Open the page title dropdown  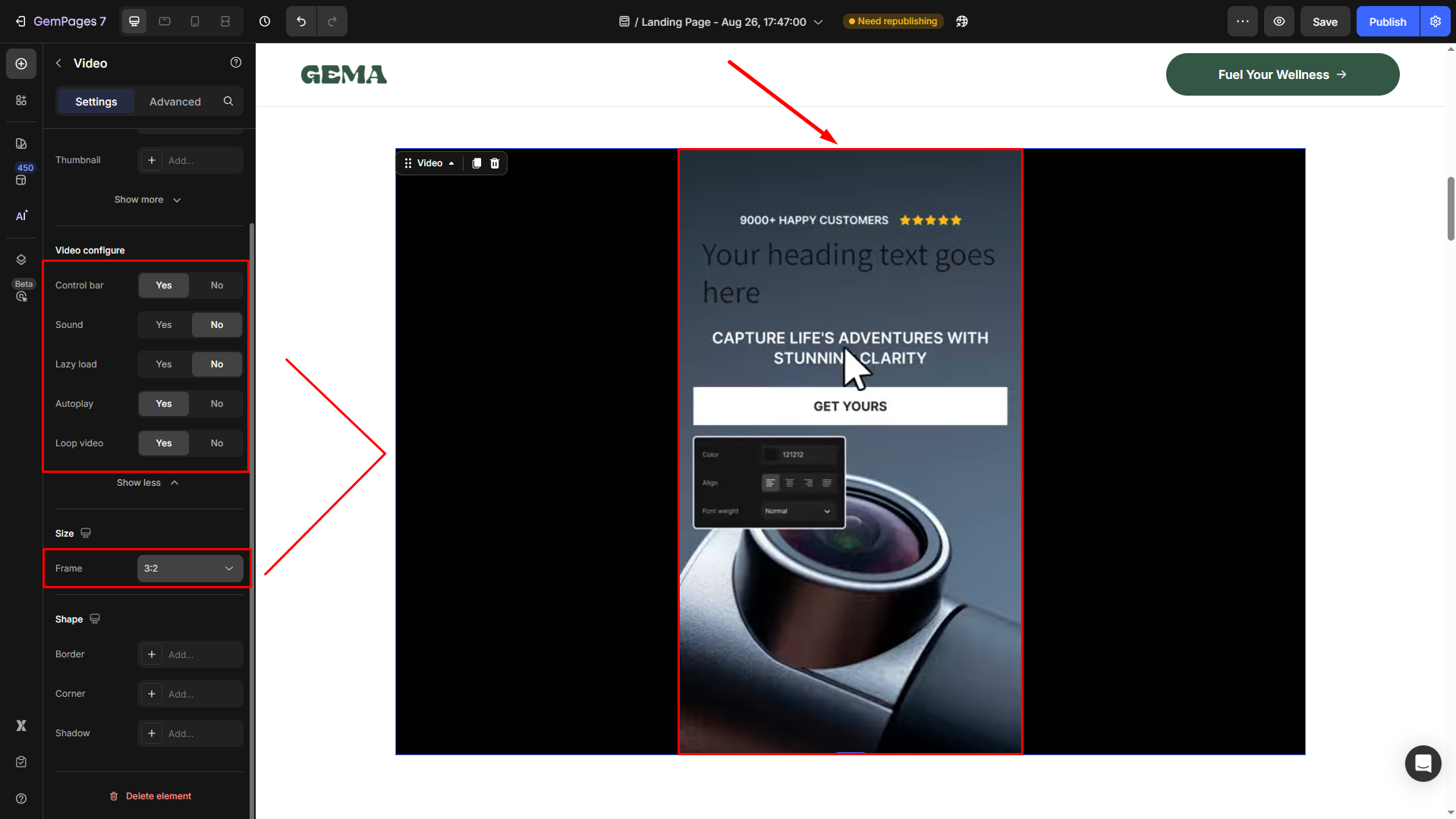tap(721, 21)
